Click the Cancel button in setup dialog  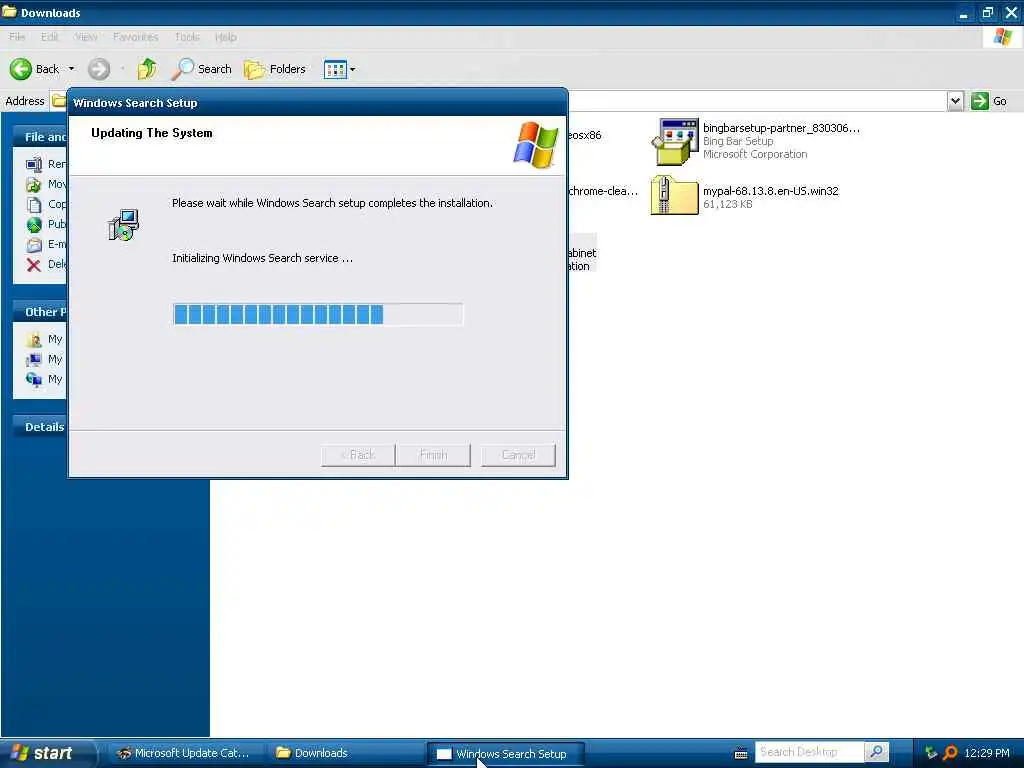click(519, 455)
